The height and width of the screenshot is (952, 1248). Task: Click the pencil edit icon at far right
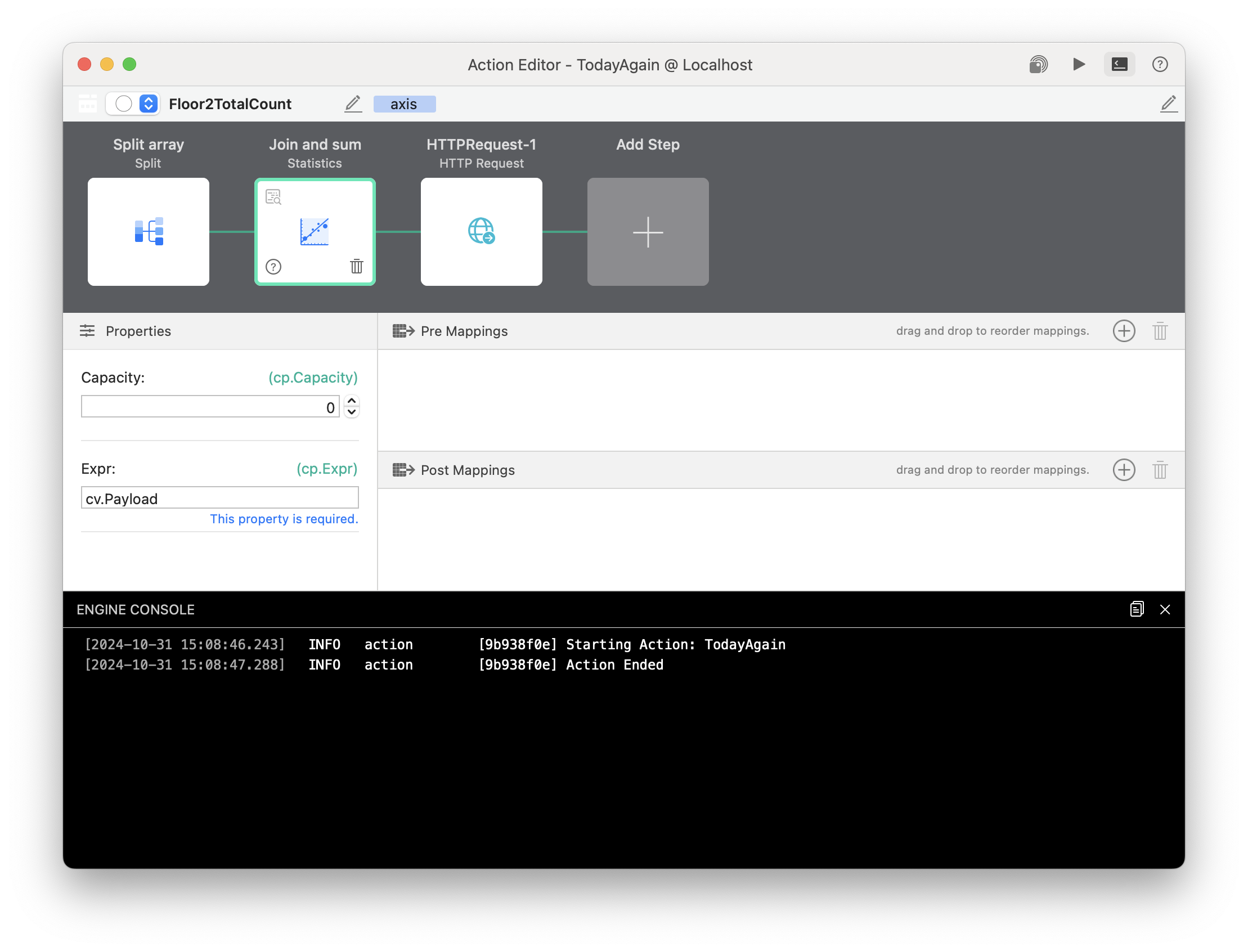click(x=1168, y=104)
